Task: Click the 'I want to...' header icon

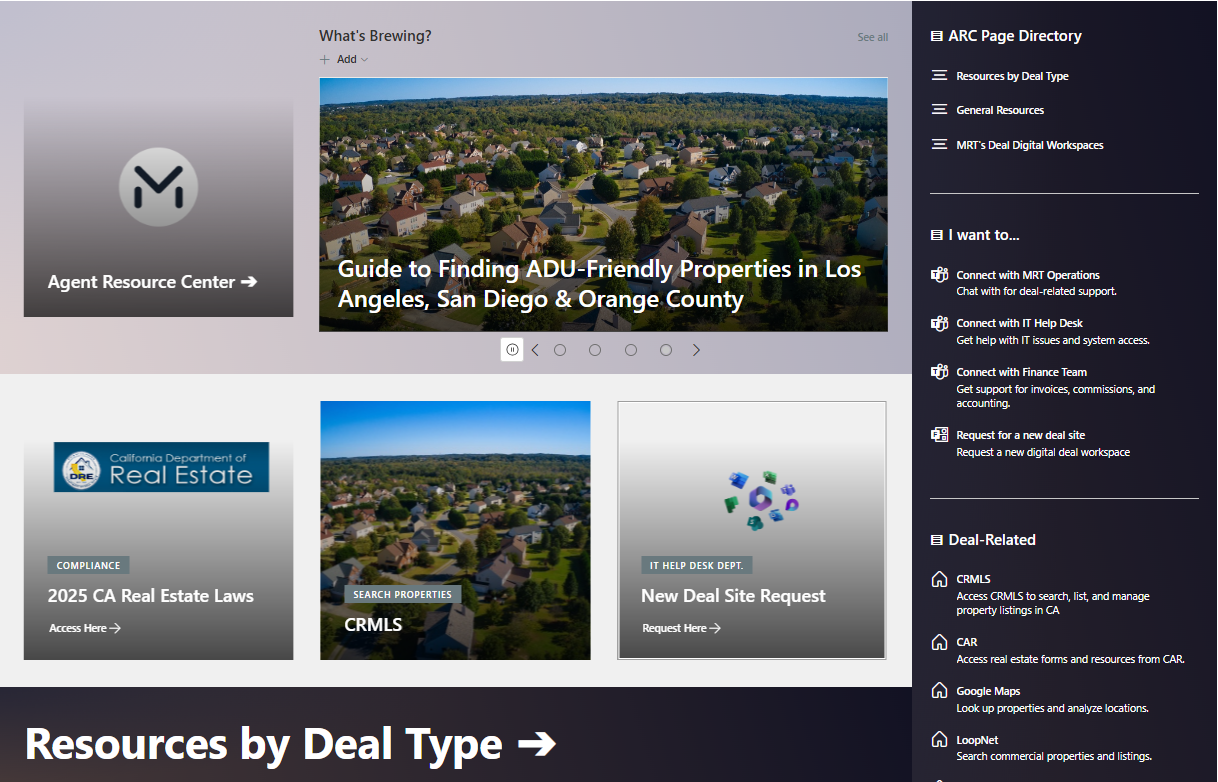Action: pos(936,235)
